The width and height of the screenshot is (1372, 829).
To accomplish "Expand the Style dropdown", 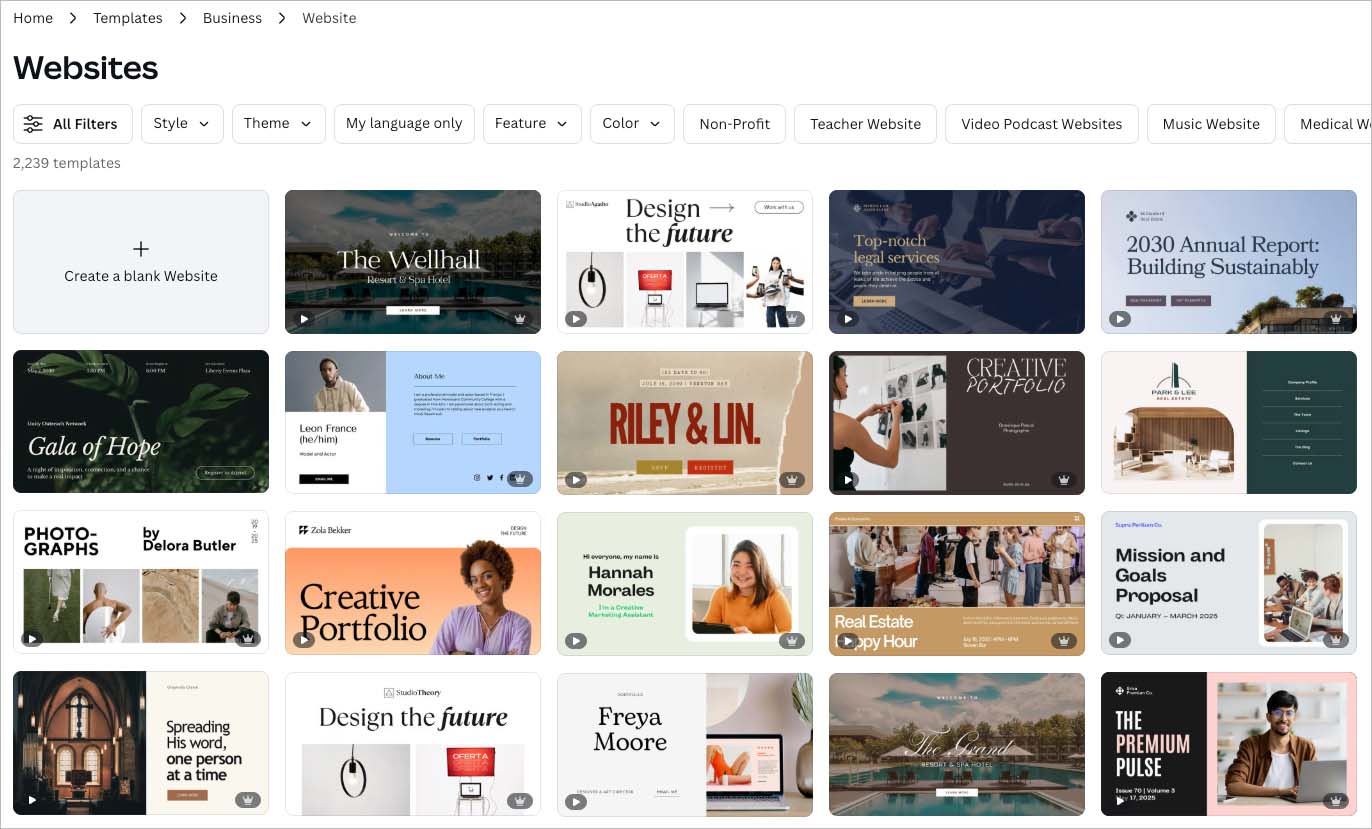I will [182, 124].
